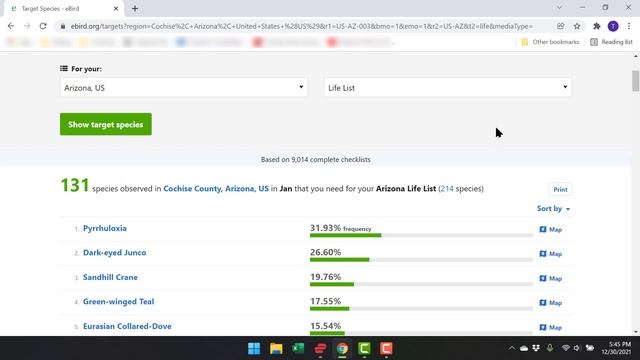Open the Map for Dark-eyed Junco

(x=551, y=254)
